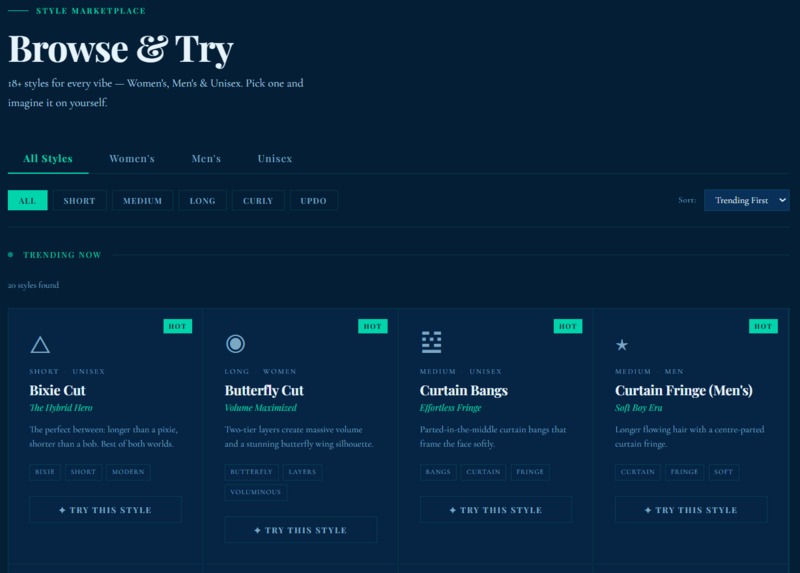
Task: Filter styles by CURLY
Action: click(258, 201)
